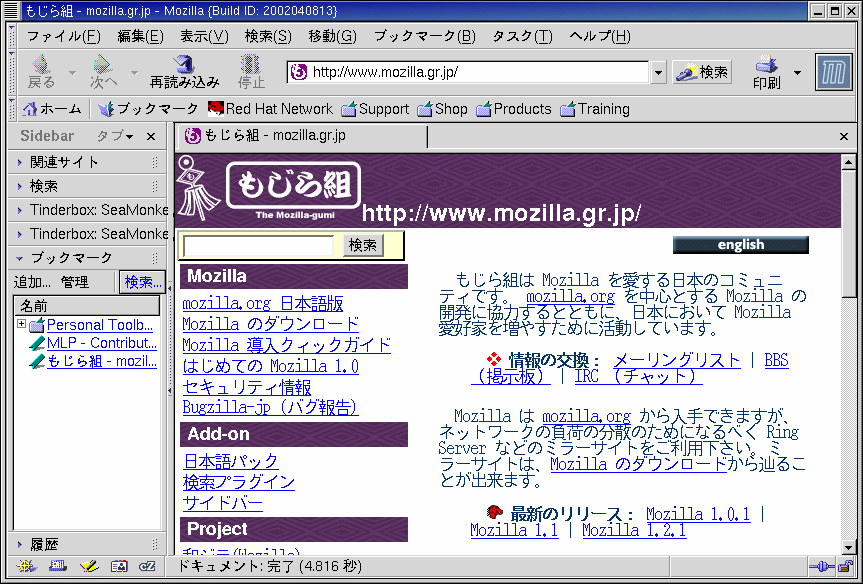Viewport: 863px width, 584px height.
Task: Open the Bookmarks (ブックマーク) icon in personal toolbar
Action: 106,109
